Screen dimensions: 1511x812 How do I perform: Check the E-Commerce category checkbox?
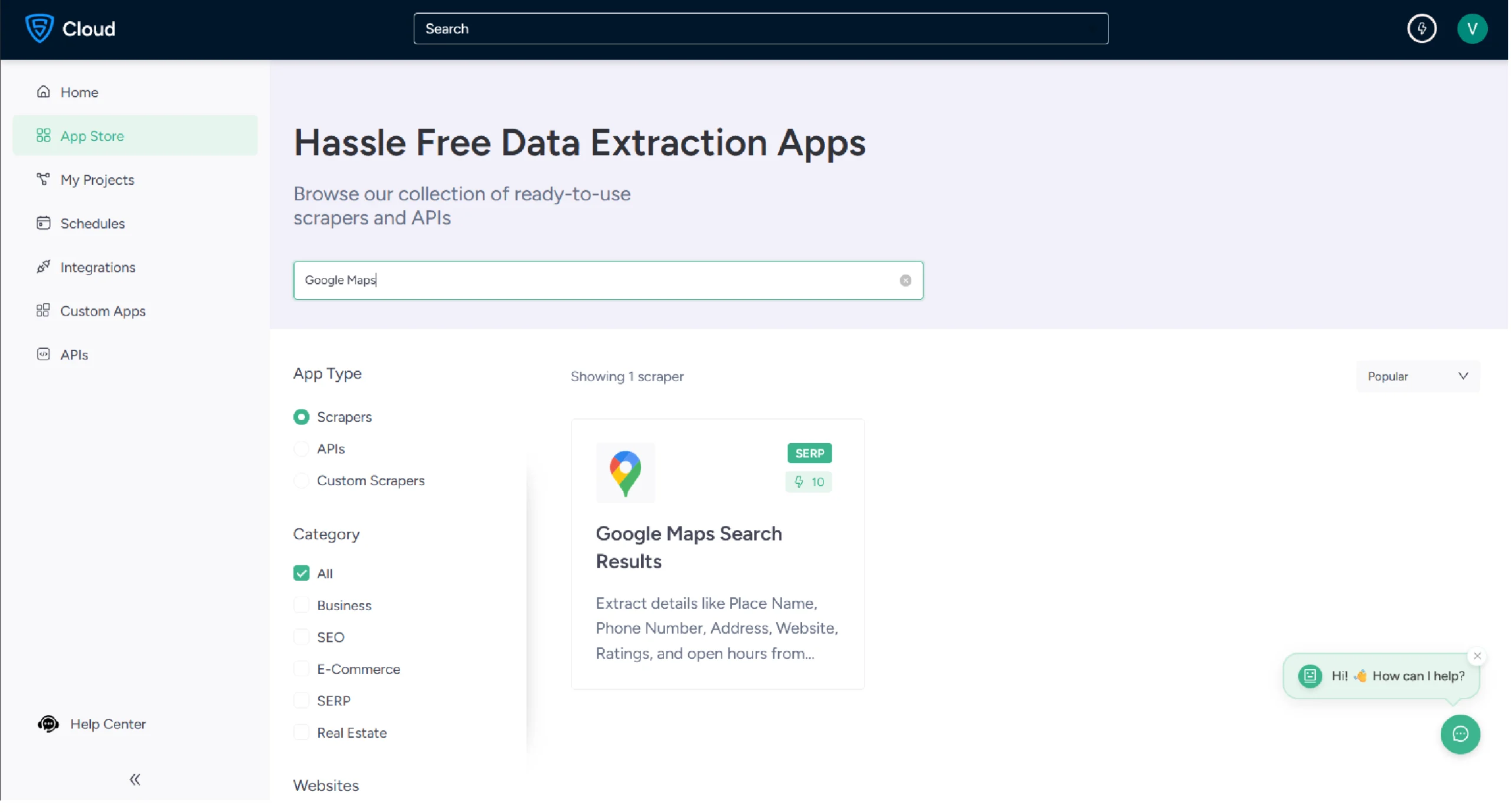301,669
